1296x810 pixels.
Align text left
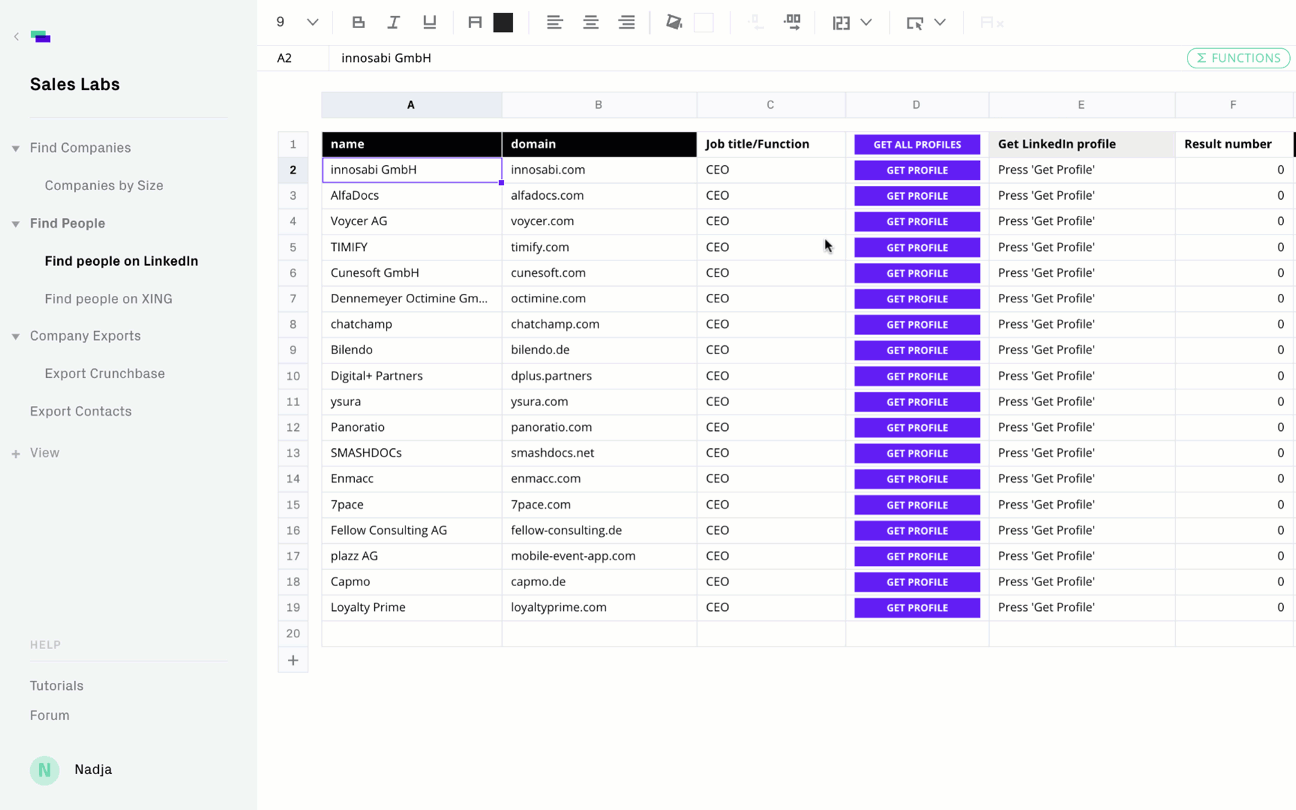554,22
